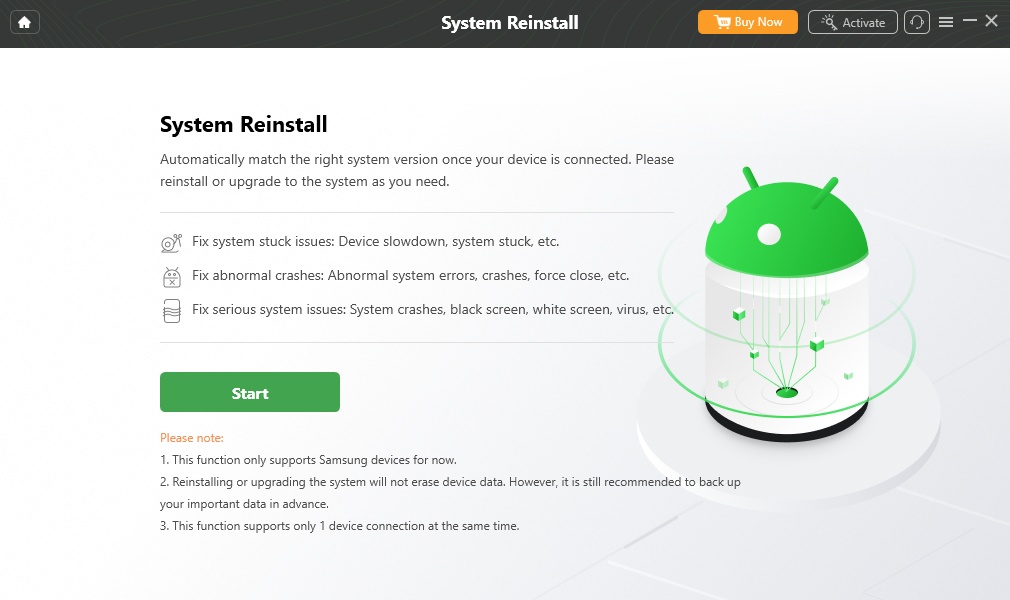The height and width of the screenshot is (600, 1010).
Task: Select the Fix abnormal crashes text line
Action: click(410, 275)
